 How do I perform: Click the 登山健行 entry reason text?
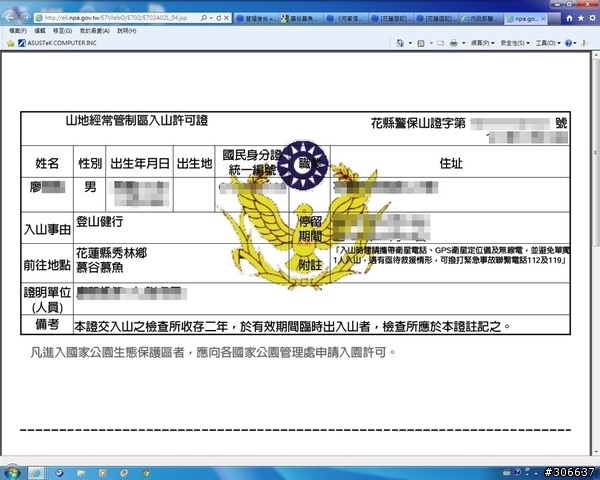click(x=99, y=222)
